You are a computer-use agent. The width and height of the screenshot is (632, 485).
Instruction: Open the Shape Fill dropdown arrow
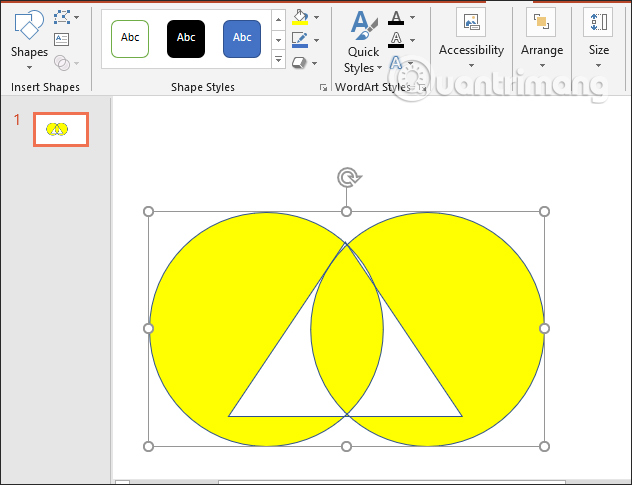pyautogui.click(x=316, y=17)
